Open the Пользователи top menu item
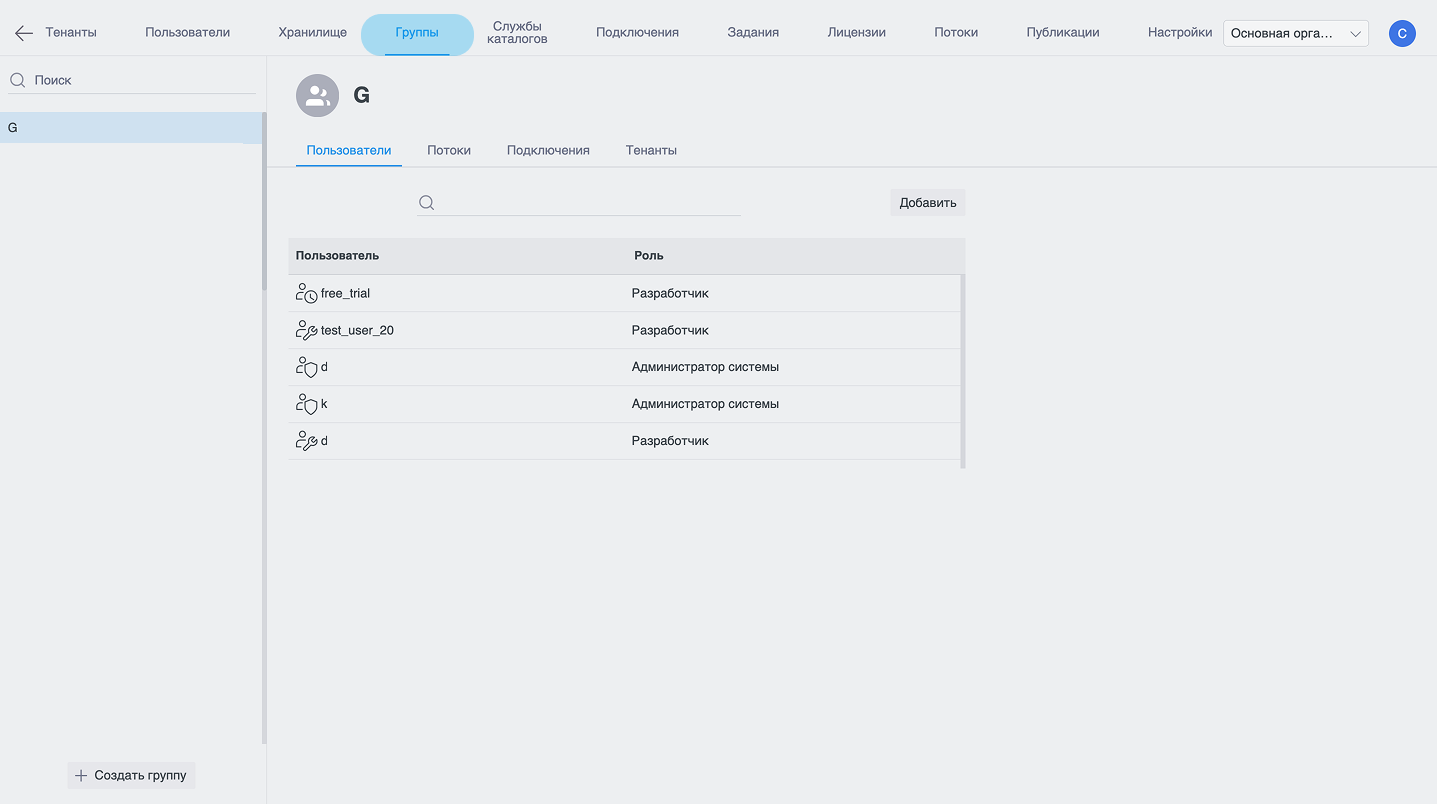This screenshot has height=804, width=1437. pos(188,33)
